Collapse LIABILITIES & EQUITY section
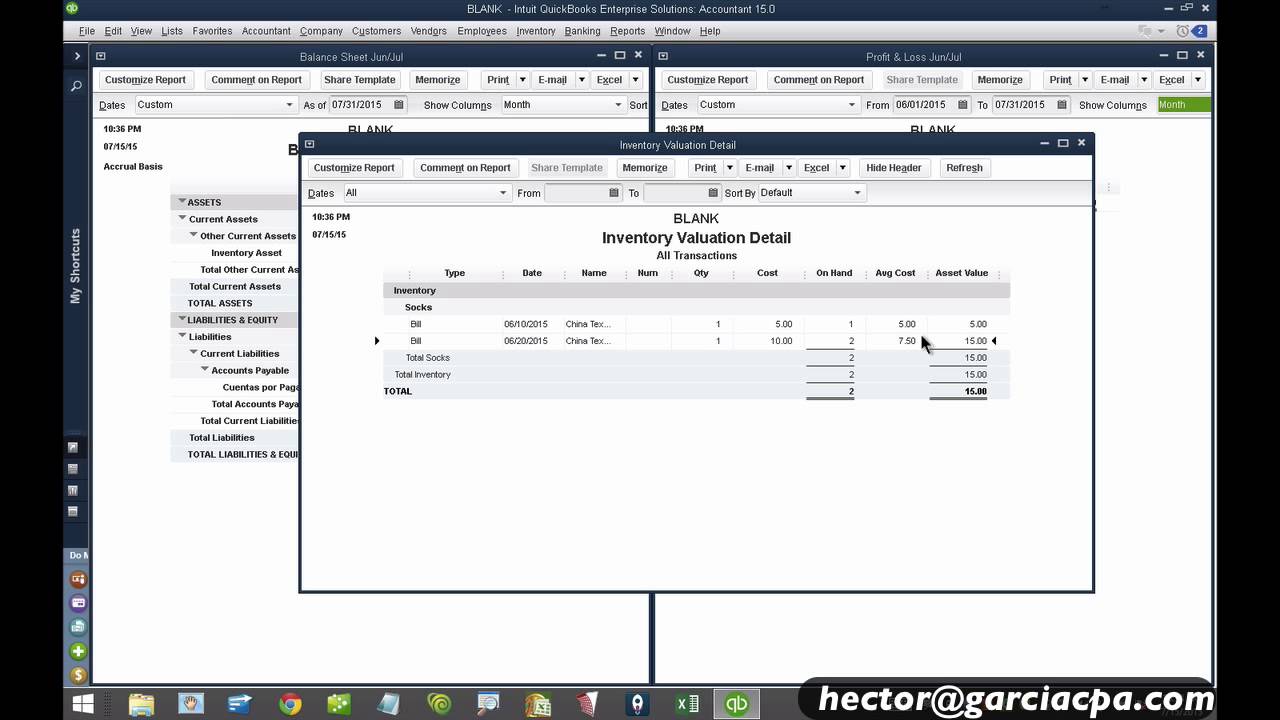 (x=182, y=319)
